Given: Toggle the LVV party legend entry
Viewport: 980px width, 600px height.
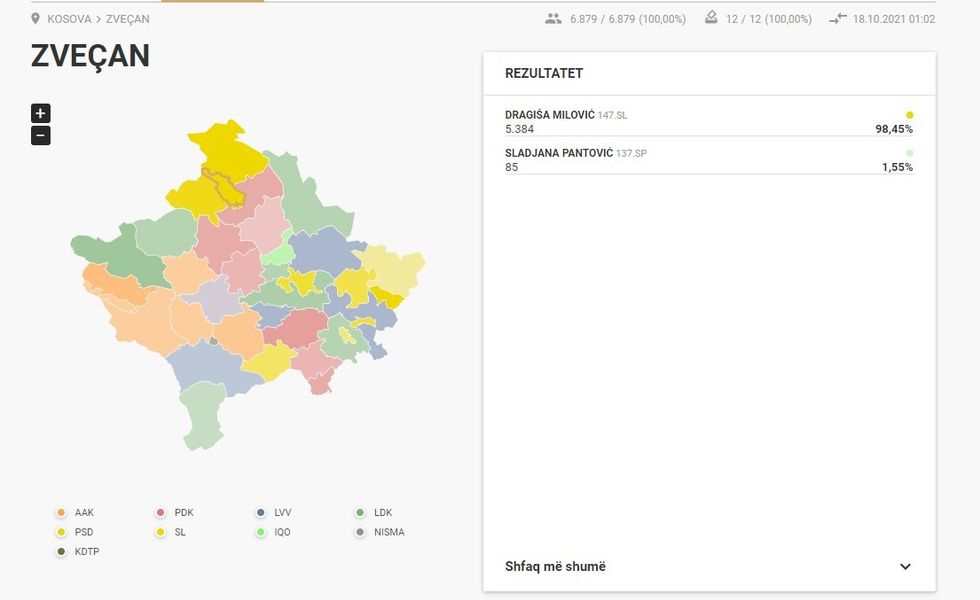Looking at the screenshot, I should click(x=275, y=513).
